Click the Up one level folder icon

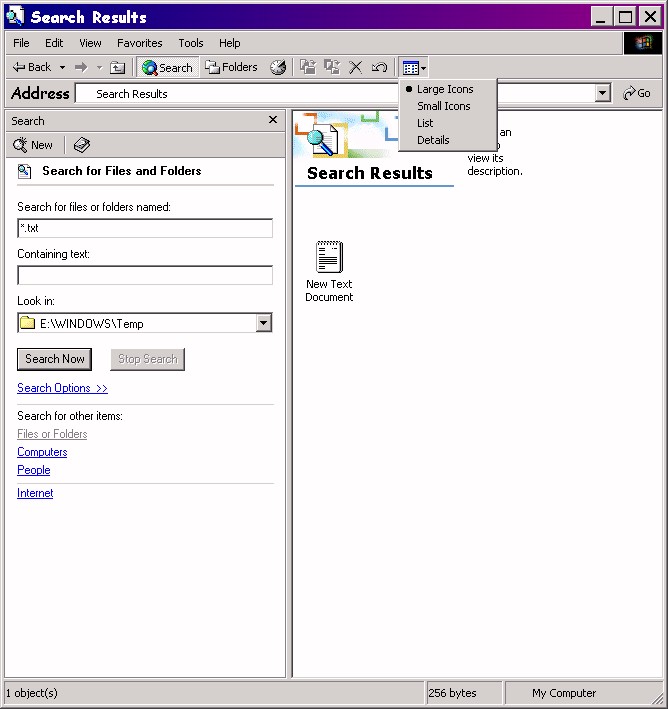tap(118, 67)
